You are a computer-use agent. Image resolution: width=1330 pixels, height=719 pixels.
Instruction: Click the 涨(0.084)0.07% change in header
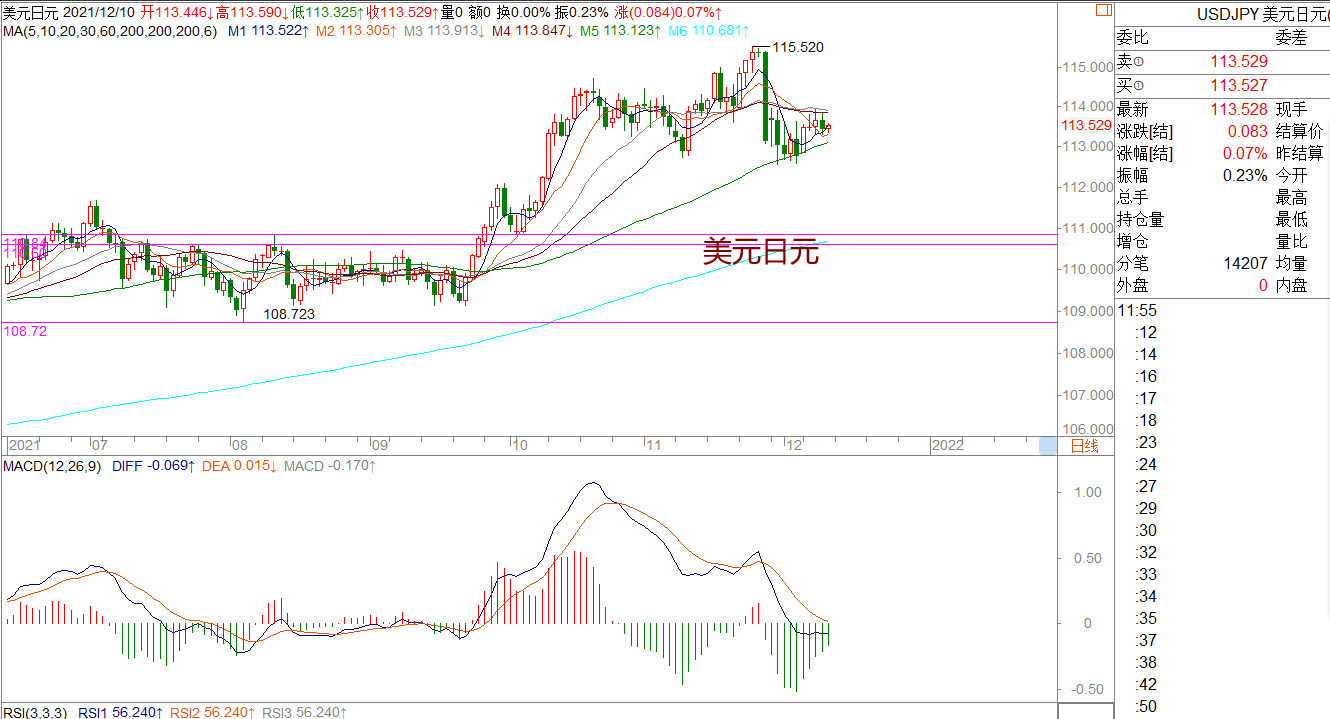[x=669, y=12]
